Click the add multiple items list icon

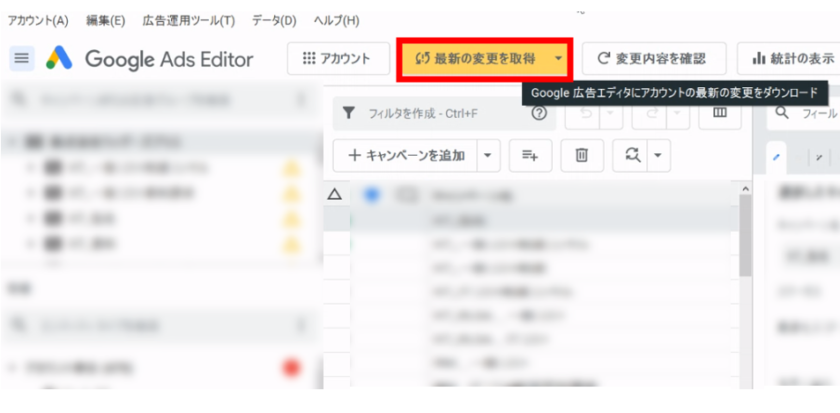[530, 155]
